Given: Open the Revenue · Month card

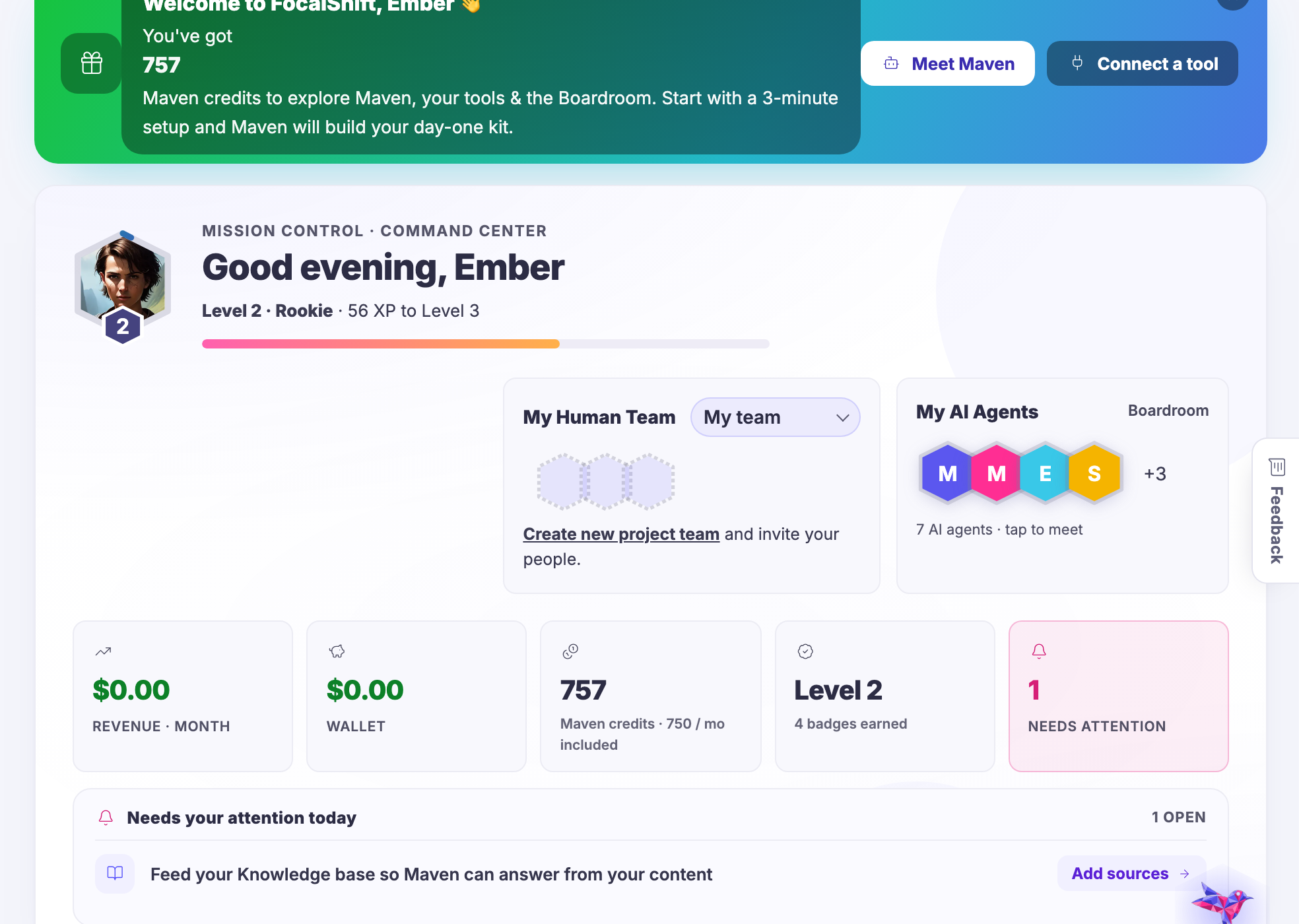Looking at the screenshot, I should [183, 696].
